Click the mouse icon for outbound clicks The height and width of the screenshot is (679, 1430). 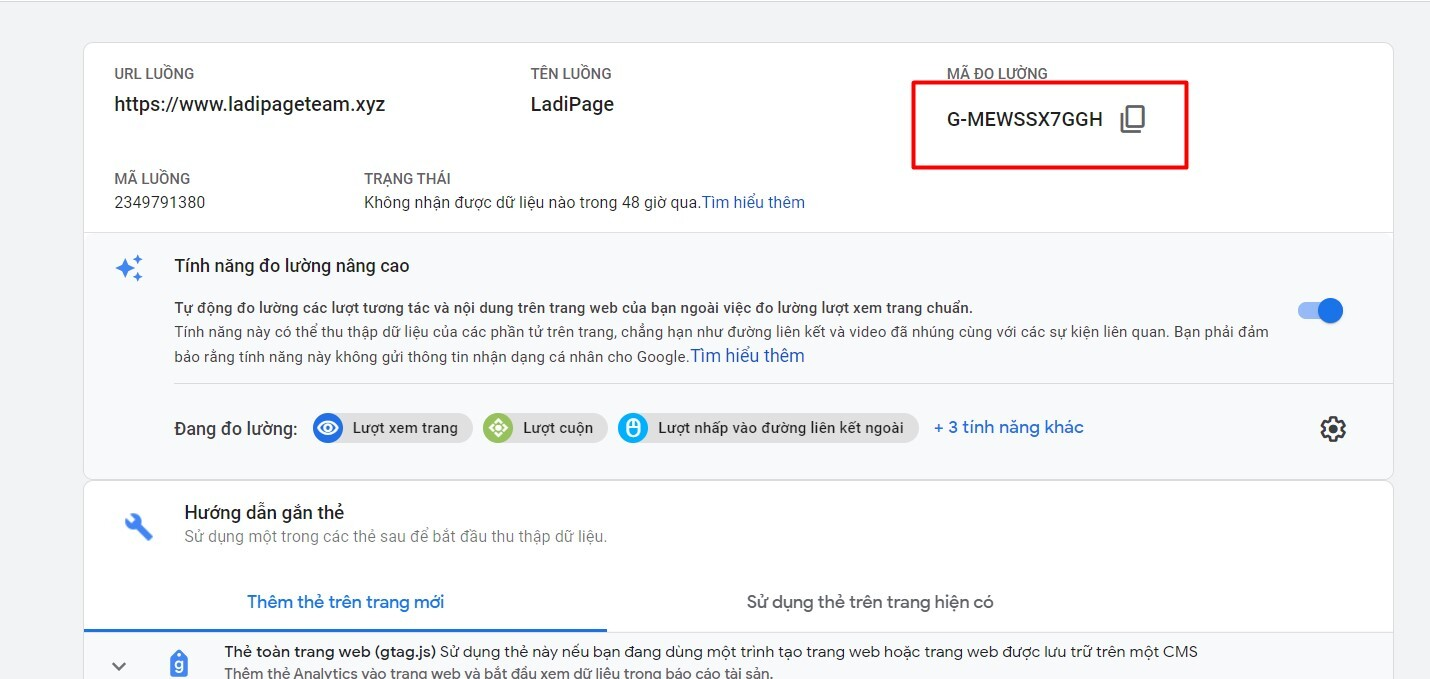click(x=632, y=429)
